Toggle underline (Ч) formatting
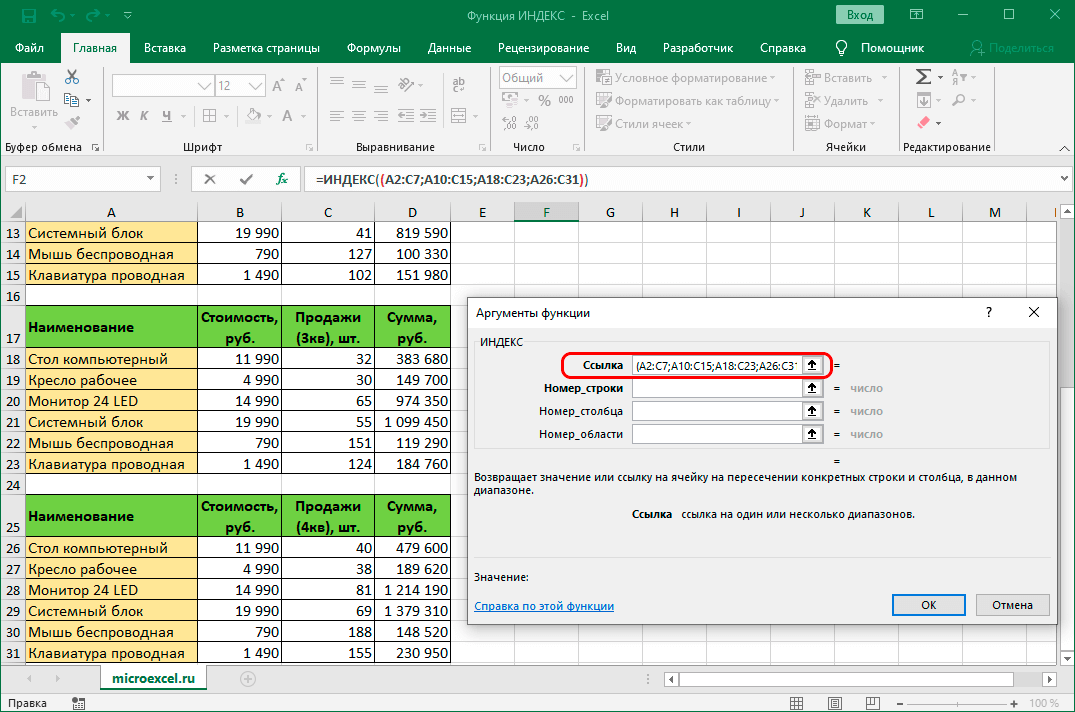The image size is (1075, 712). point(167,116)
